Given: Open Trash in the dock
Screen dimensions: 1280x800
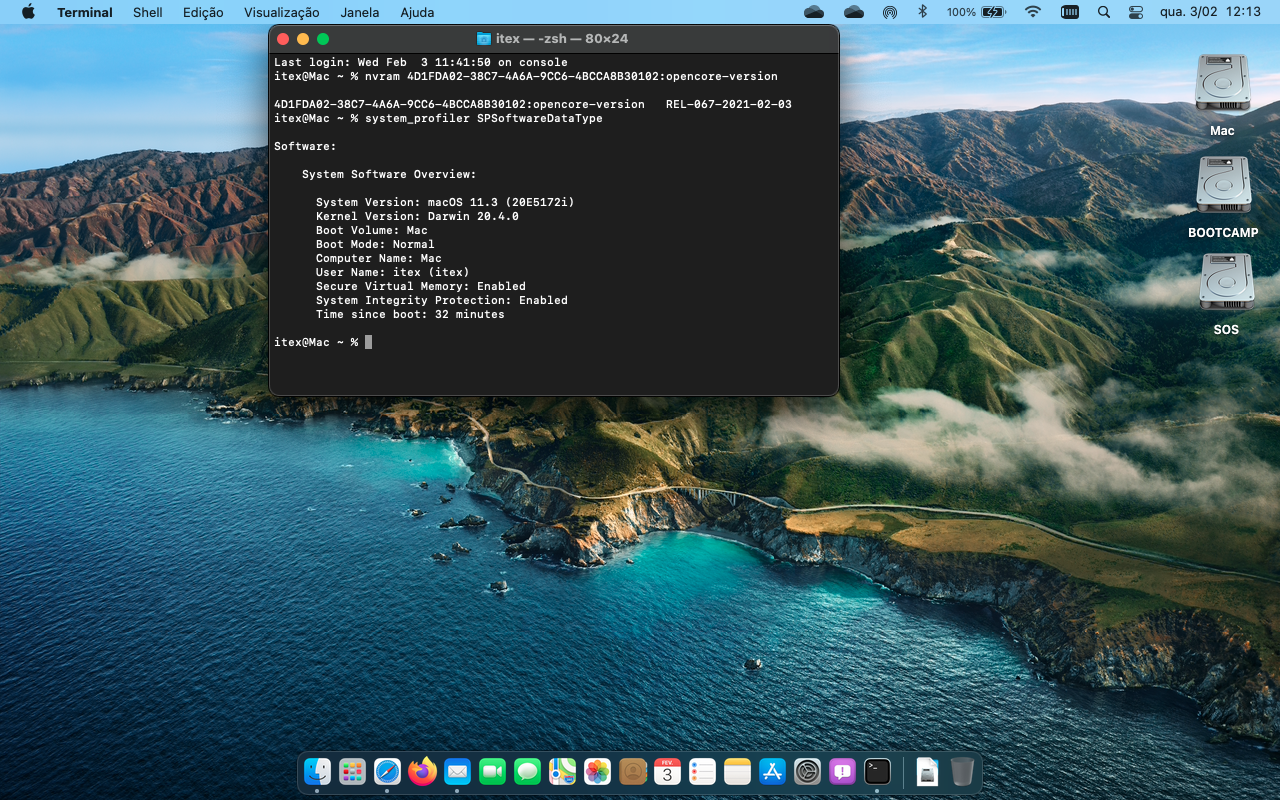Looking at the screenshot, I should 962,771.
